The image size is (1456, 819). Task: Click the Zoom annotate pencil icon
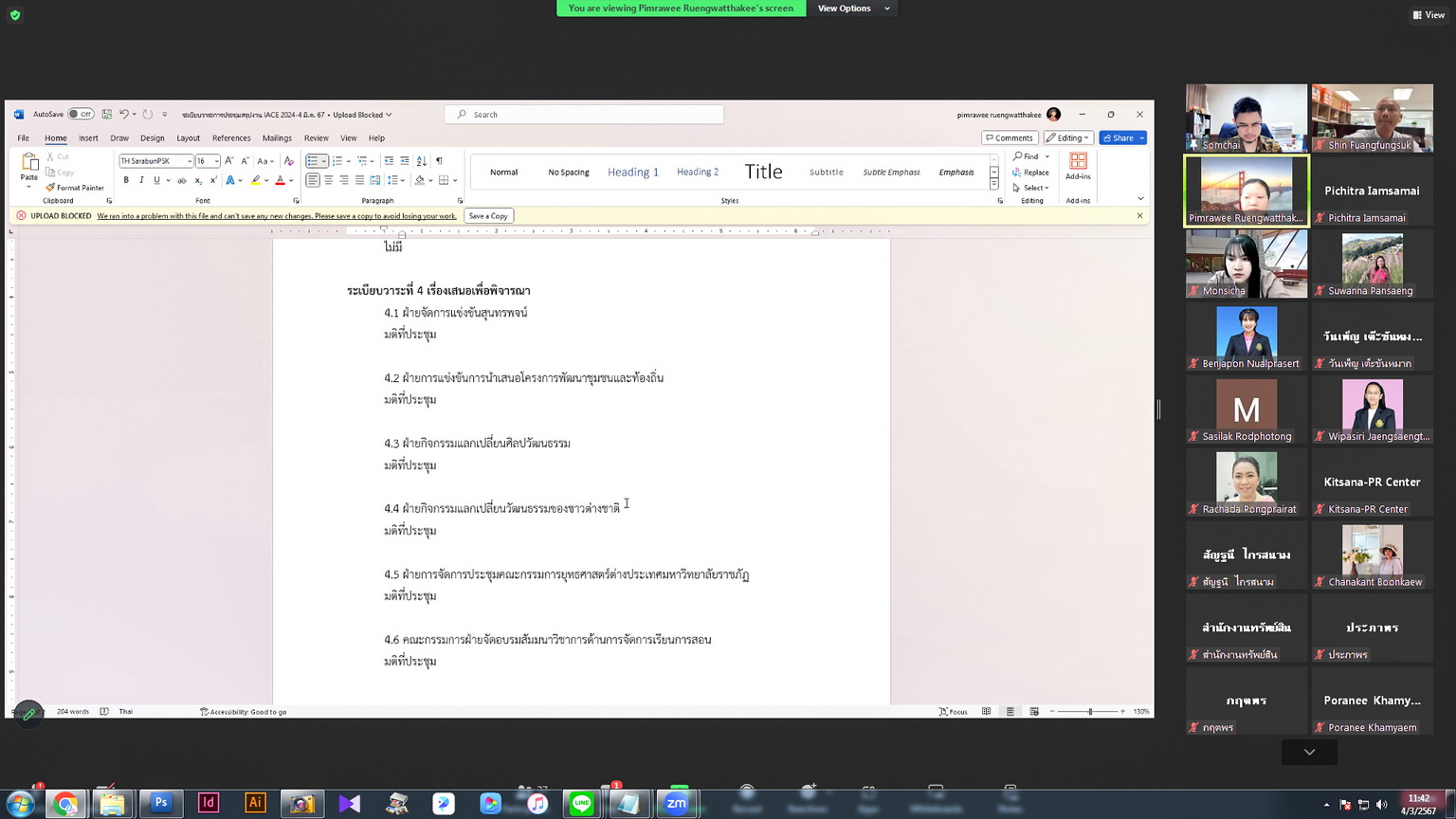coord(28,714)
